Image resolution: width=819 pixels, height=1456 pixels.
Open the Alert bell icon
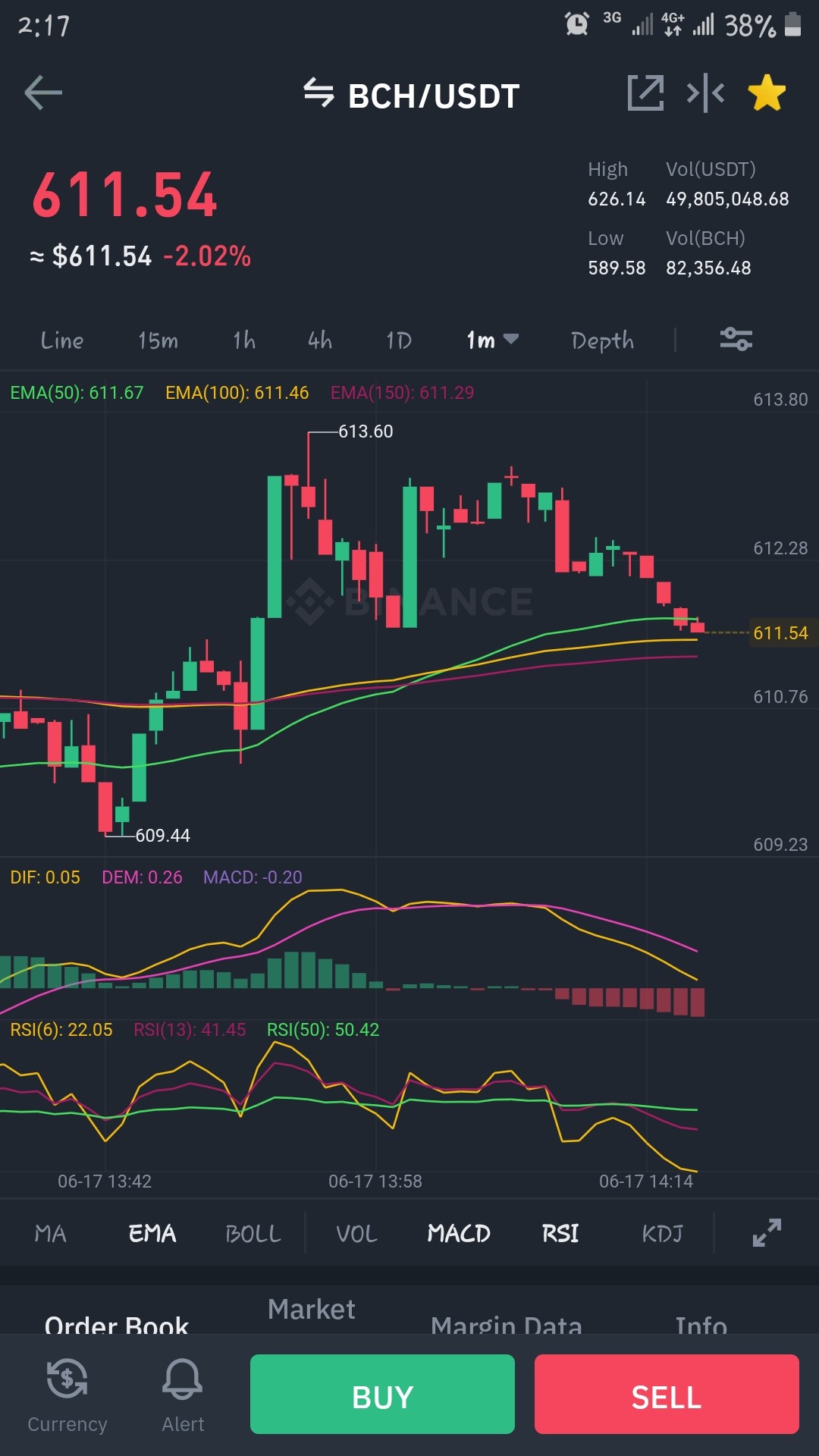click(183, 1395)
